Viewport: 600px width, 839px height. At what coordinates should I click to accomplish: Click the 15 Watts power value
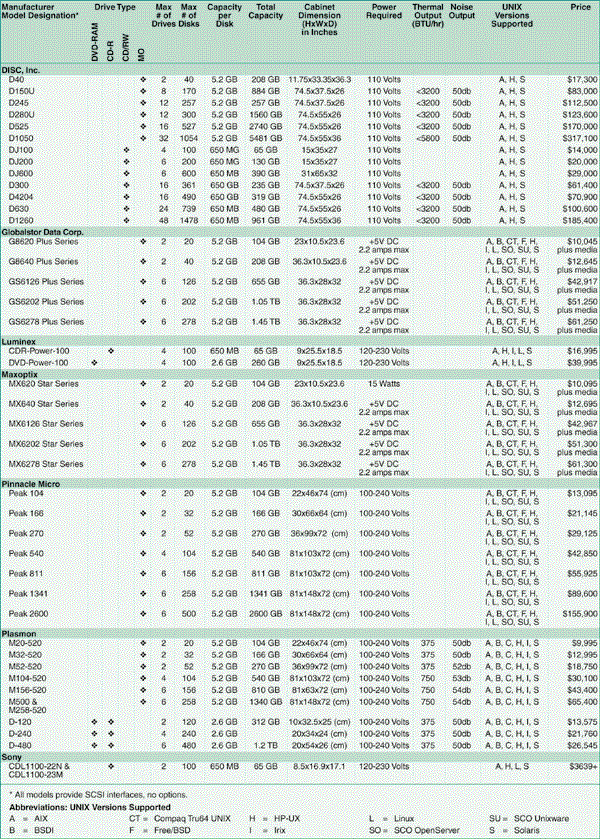384,384
